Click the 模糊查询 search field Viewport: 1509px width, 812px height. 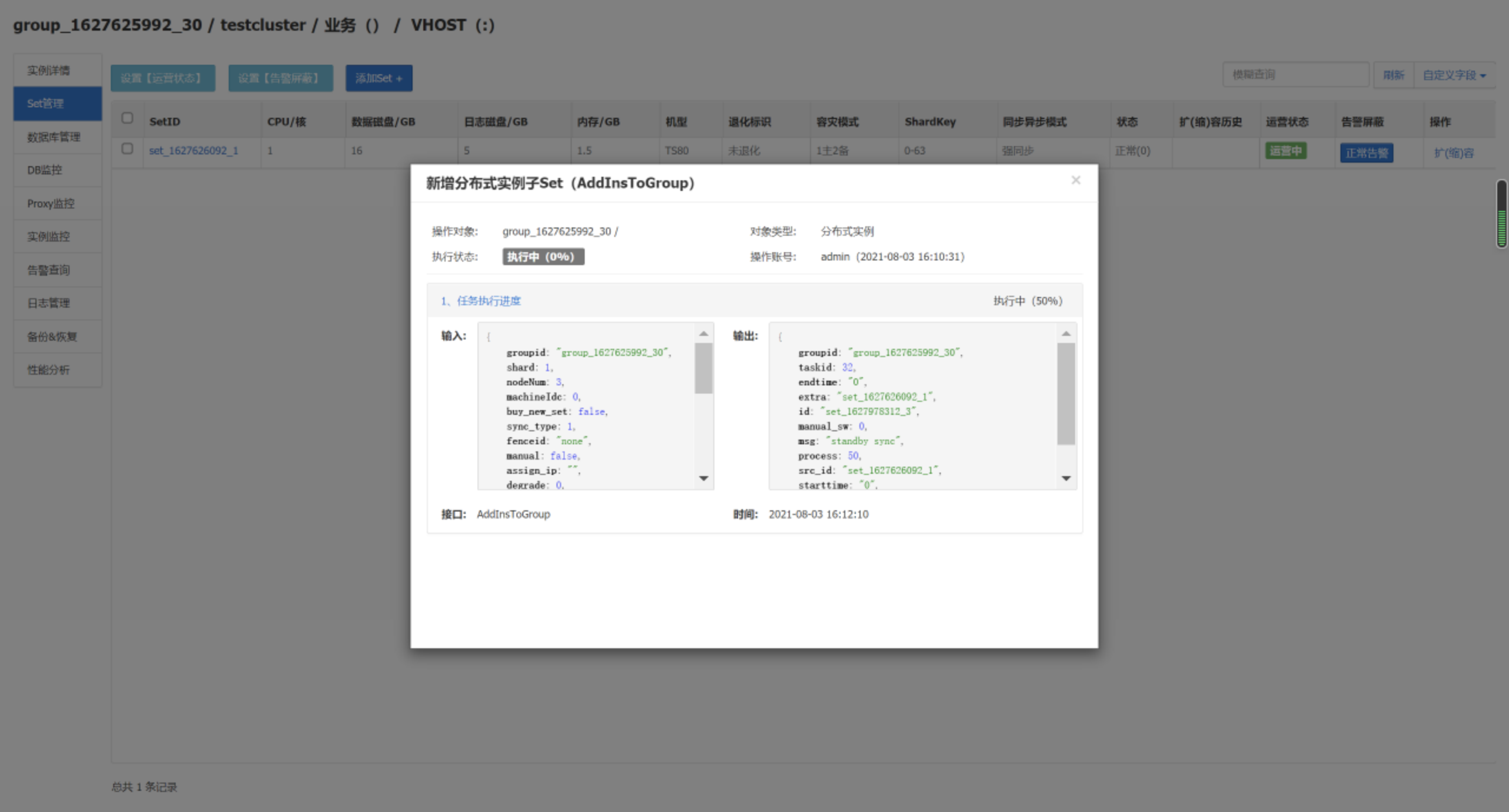coord(1295,75)
